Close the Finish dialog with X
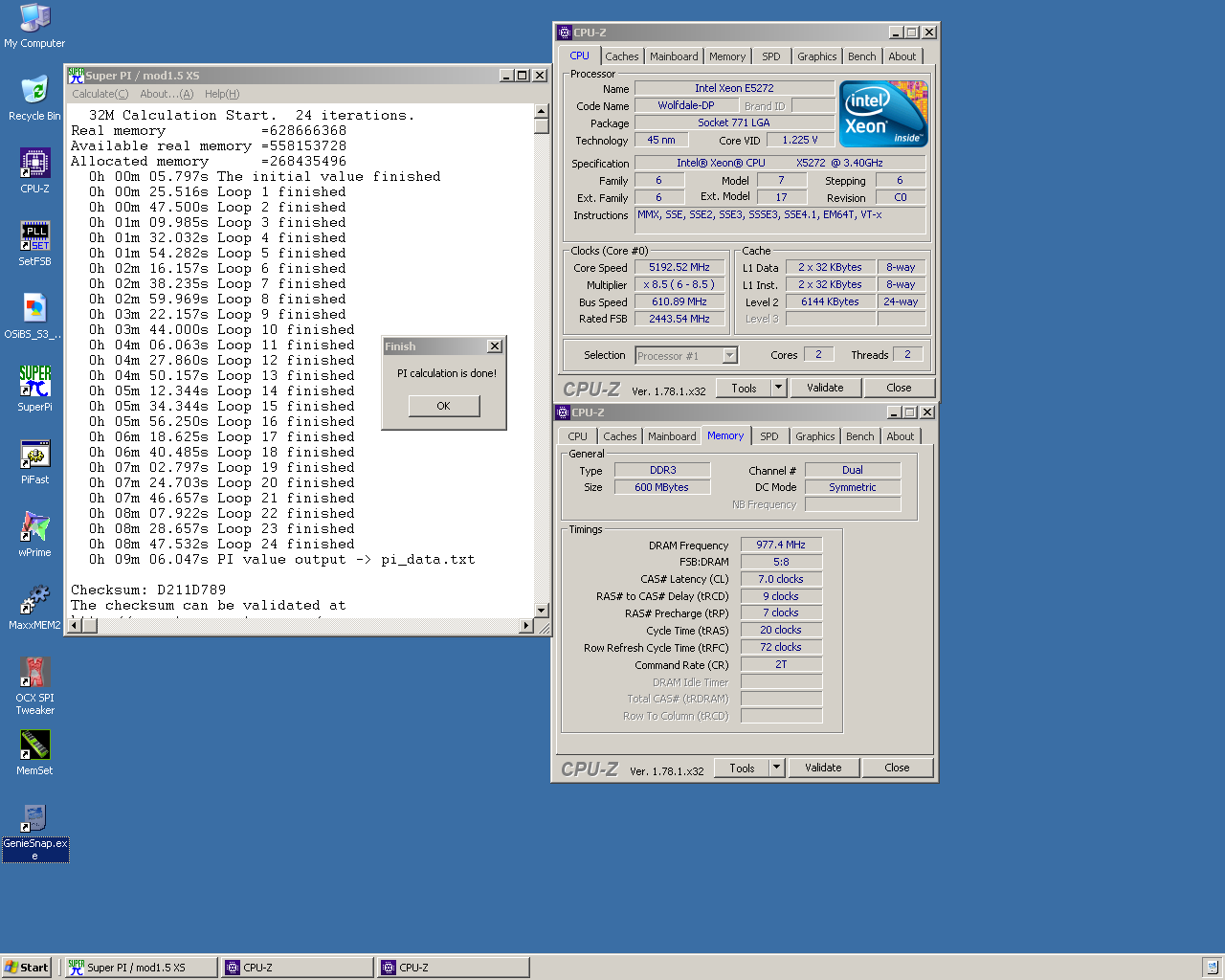1225x980 pixels. tap(494, 346)
